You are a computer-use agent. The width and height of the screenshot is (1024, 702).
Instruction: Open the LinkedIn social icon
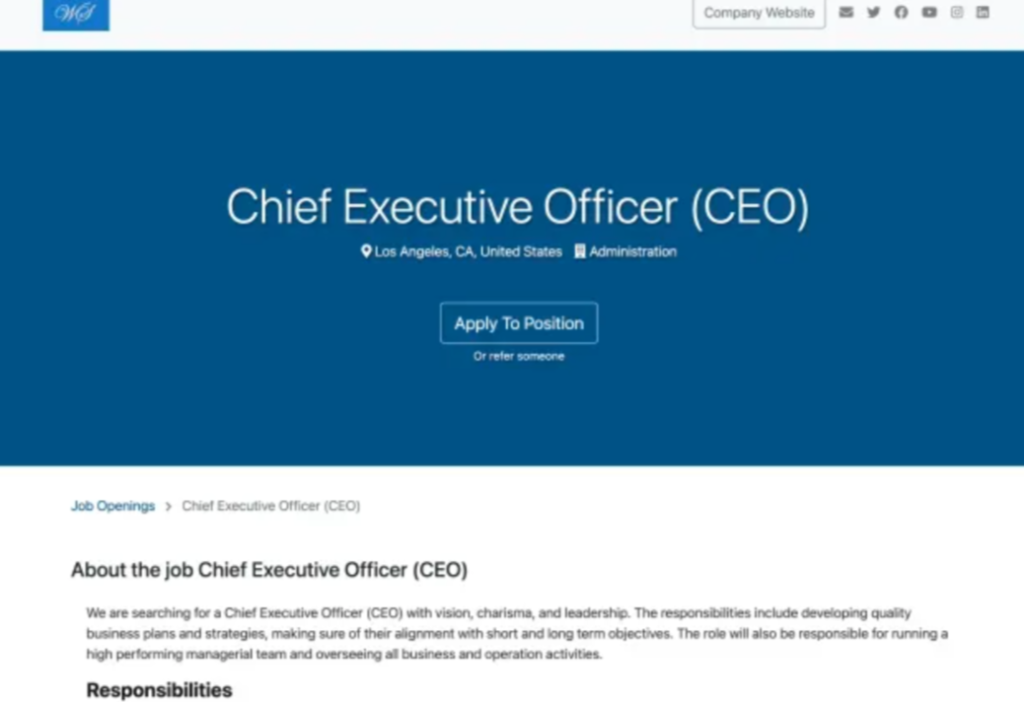pyautogui.click(x=983, y=12)
